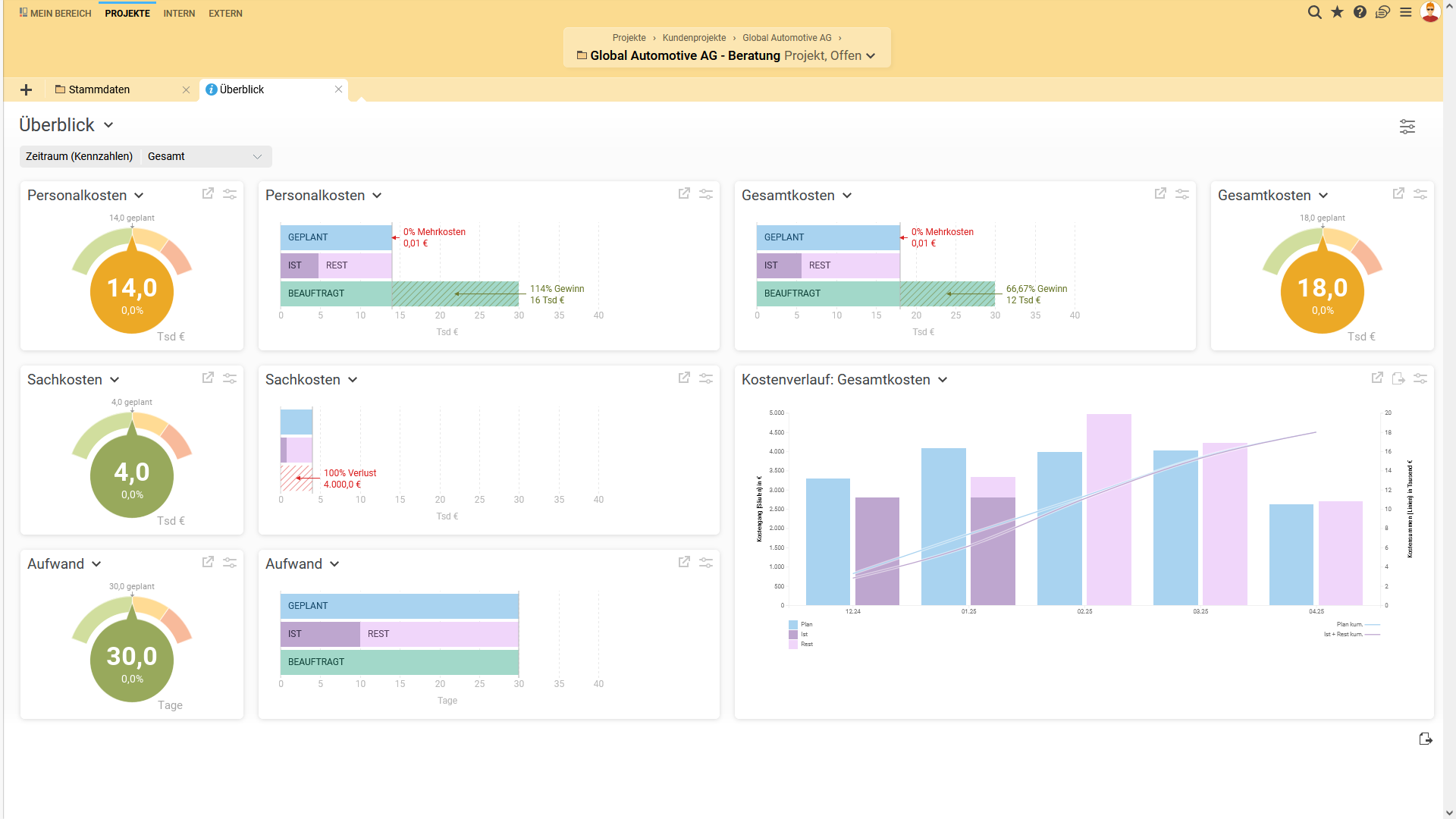Open the chat messages icon
The image size is (1456, 819).
1382,12
